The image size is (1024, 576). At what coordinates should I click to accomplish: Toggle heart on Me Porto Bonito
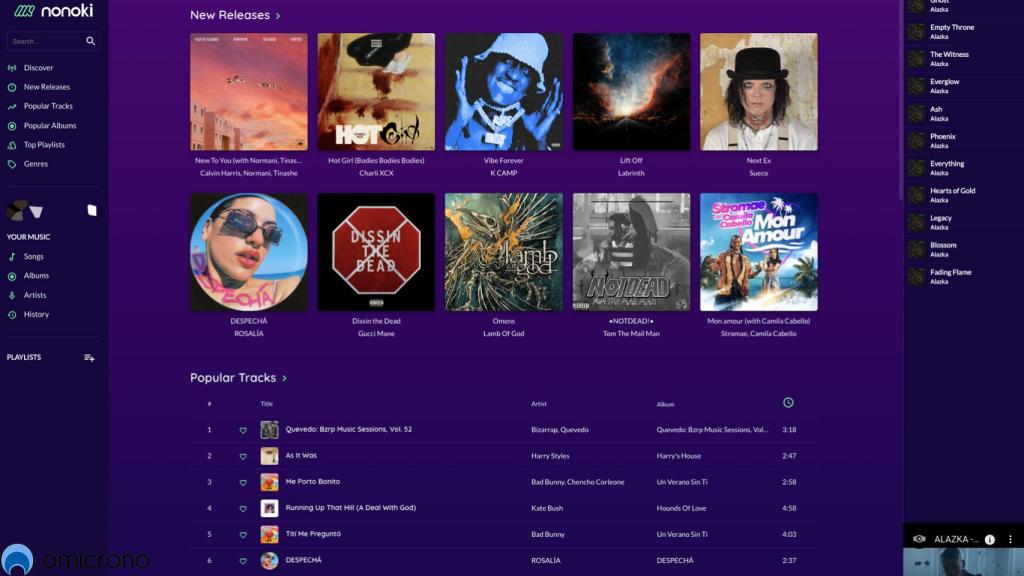[243, 482]
